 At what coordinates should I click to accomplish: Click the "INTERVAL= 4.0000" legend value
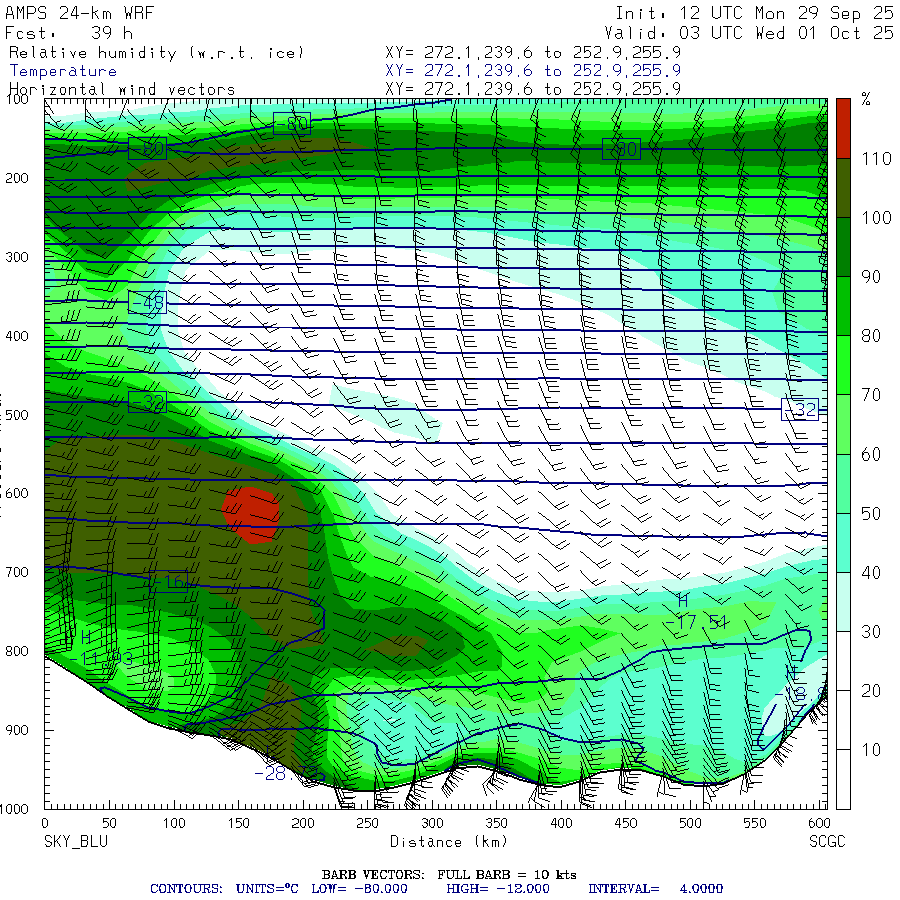(655, 889)
